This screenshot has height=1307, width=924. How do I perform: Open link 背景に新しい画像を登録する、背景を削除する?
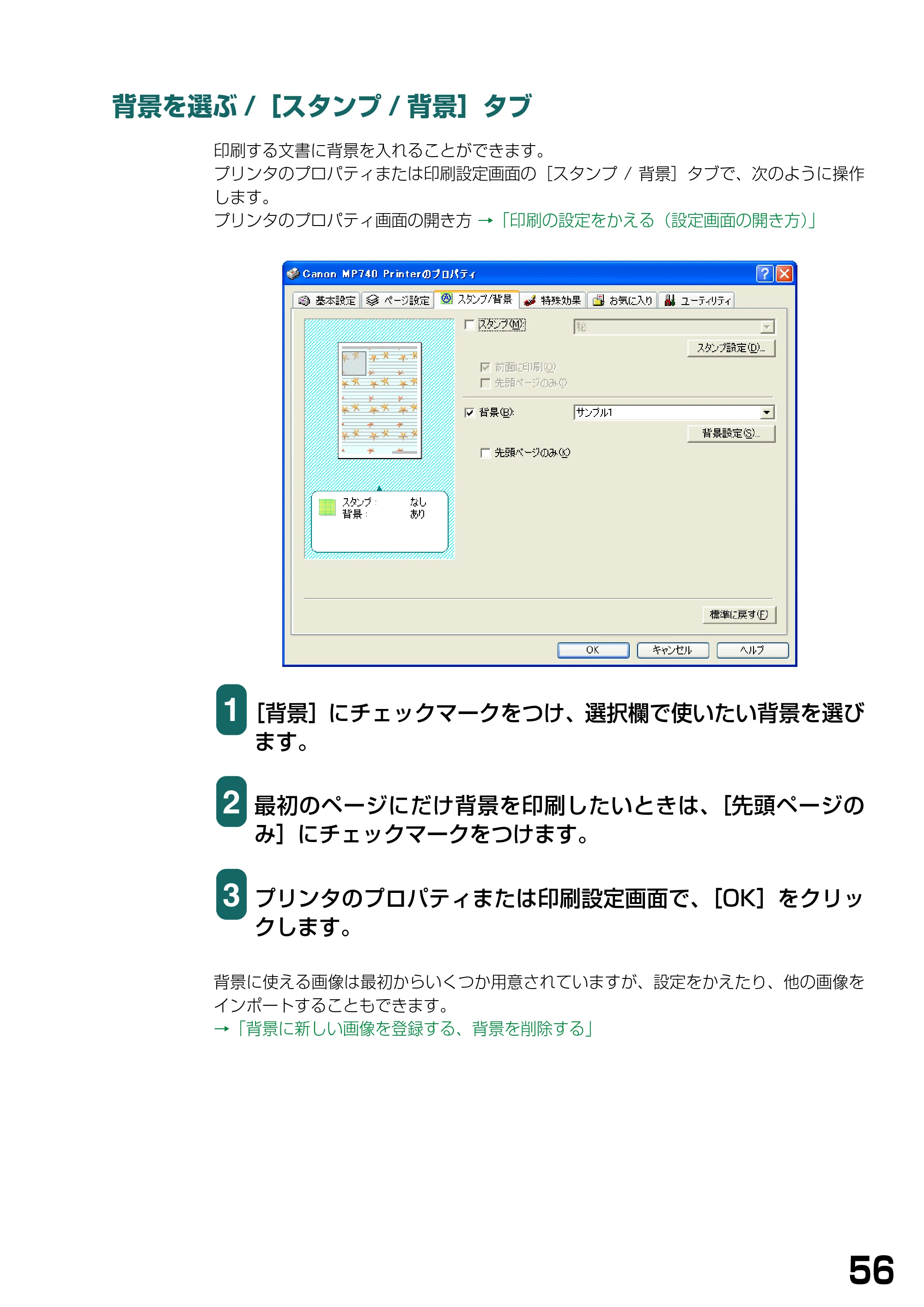point(415,1029)
